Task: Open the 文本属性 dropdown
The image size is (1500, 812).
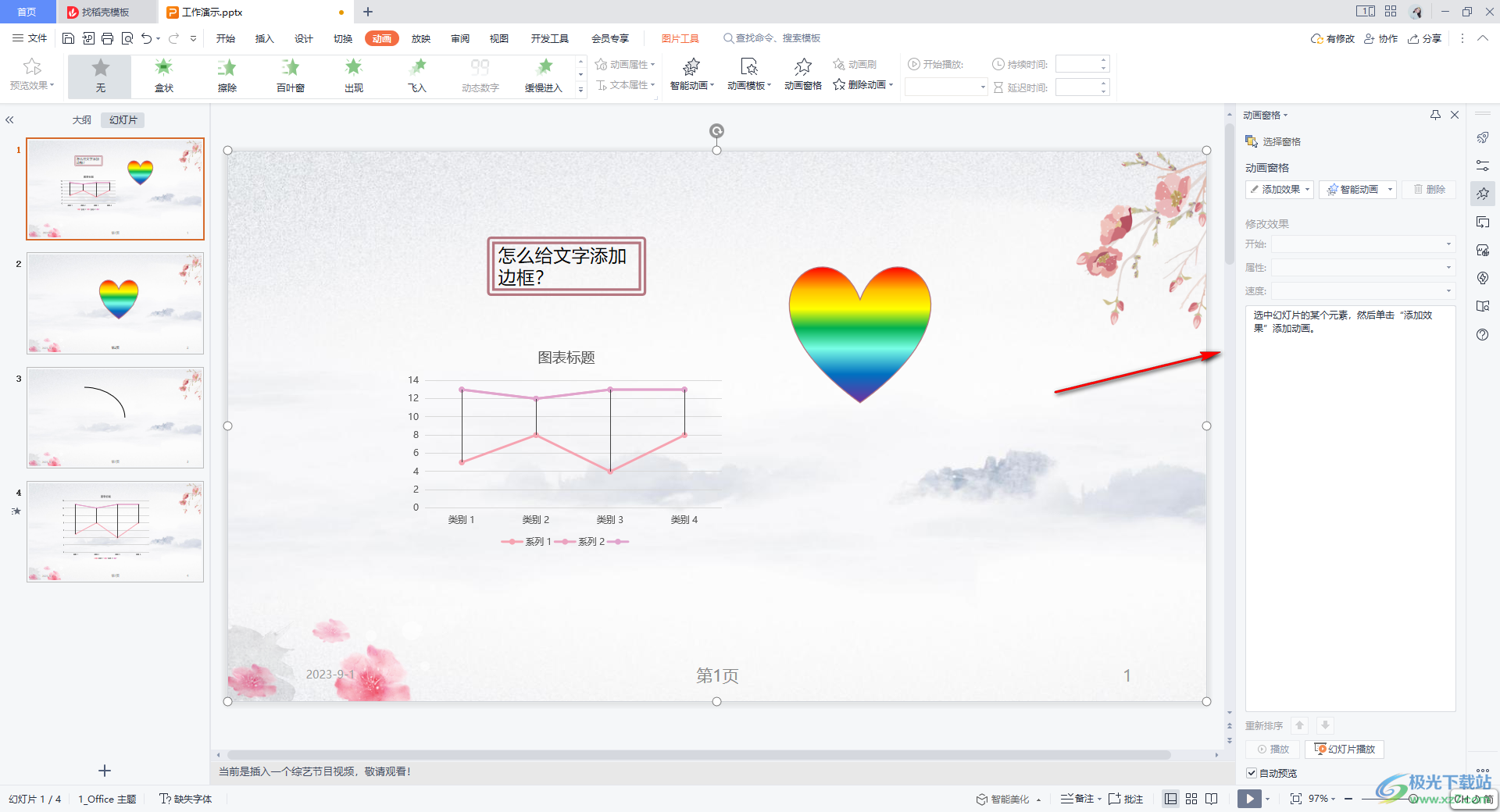Action: coord(625,85)
